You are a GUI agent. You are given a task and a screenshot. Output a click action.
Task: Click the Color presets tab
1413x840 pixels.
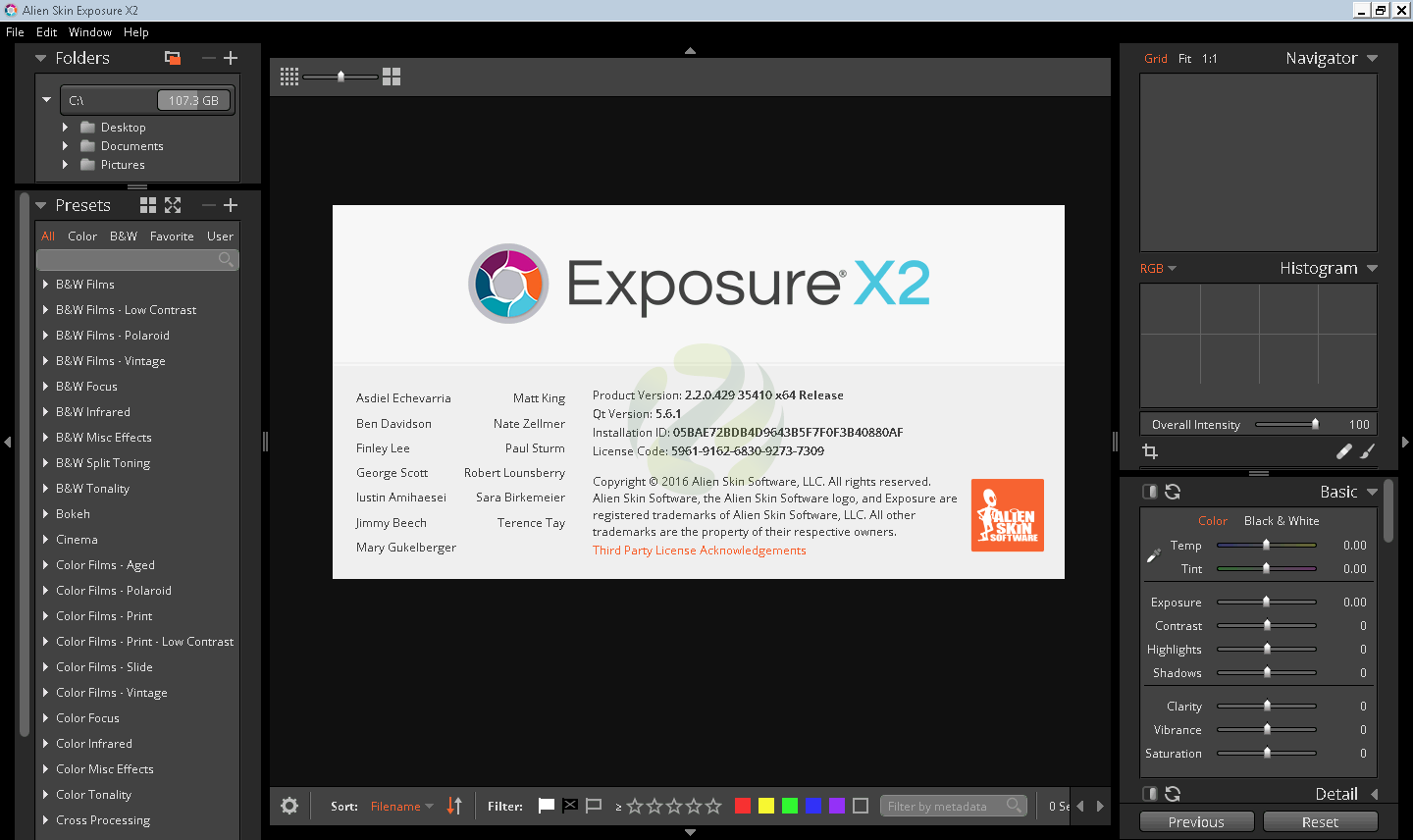[x=82, y=236]
